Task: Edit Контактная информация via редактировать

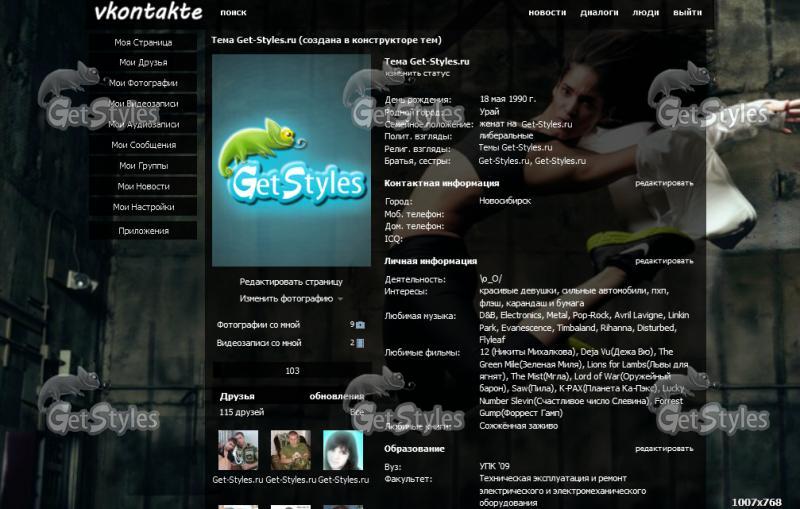Action: tap(664, 183)
